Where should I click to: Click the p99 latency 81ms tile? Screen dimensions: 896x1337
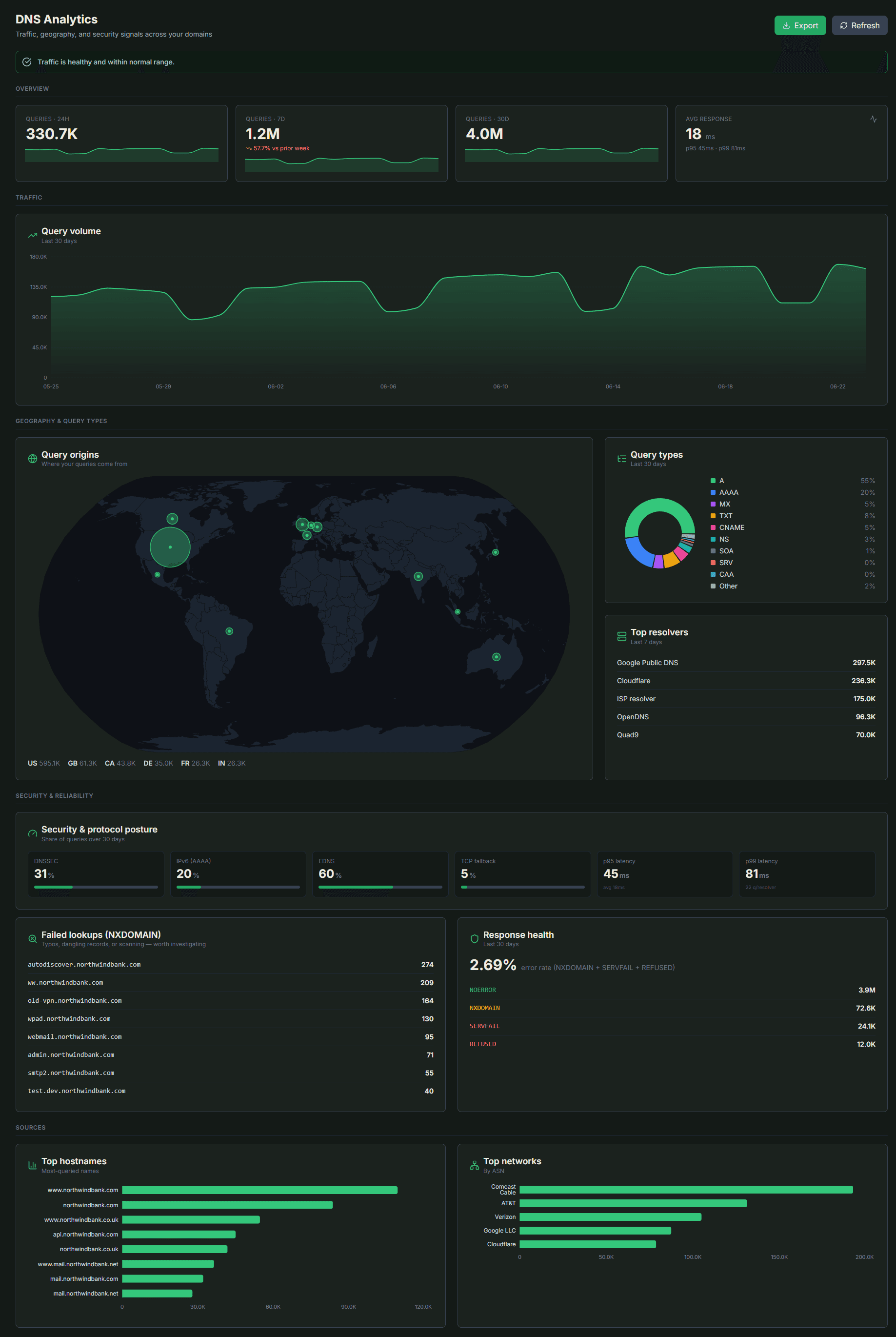(x=807, y=874)
